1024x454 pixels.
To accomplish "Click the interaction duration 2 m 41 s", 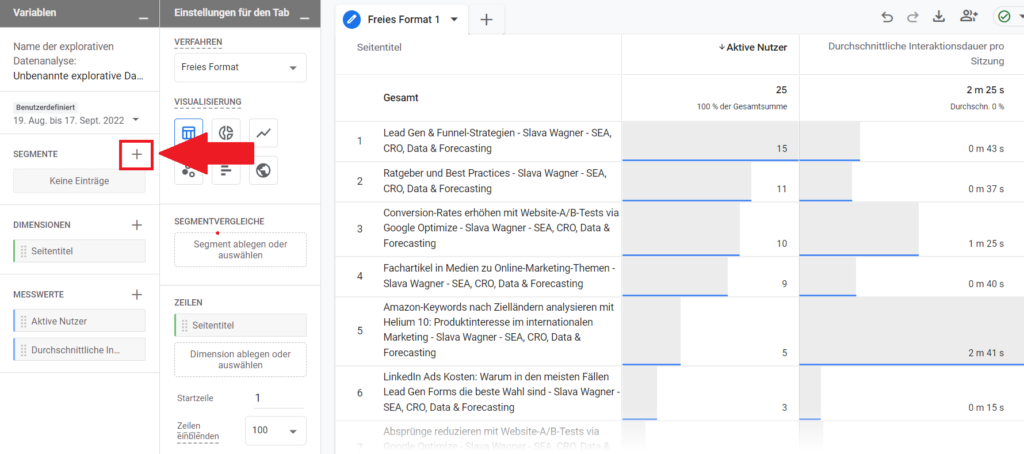I will 986,353.
